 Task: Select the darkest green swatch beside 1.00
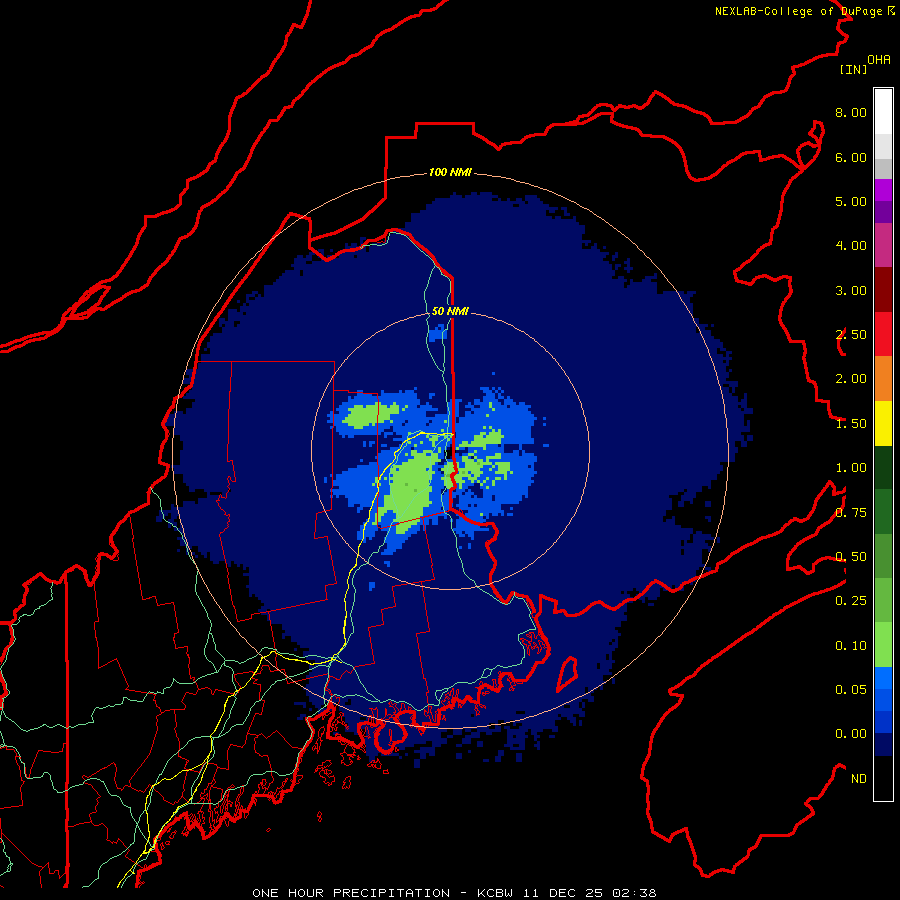883,468
